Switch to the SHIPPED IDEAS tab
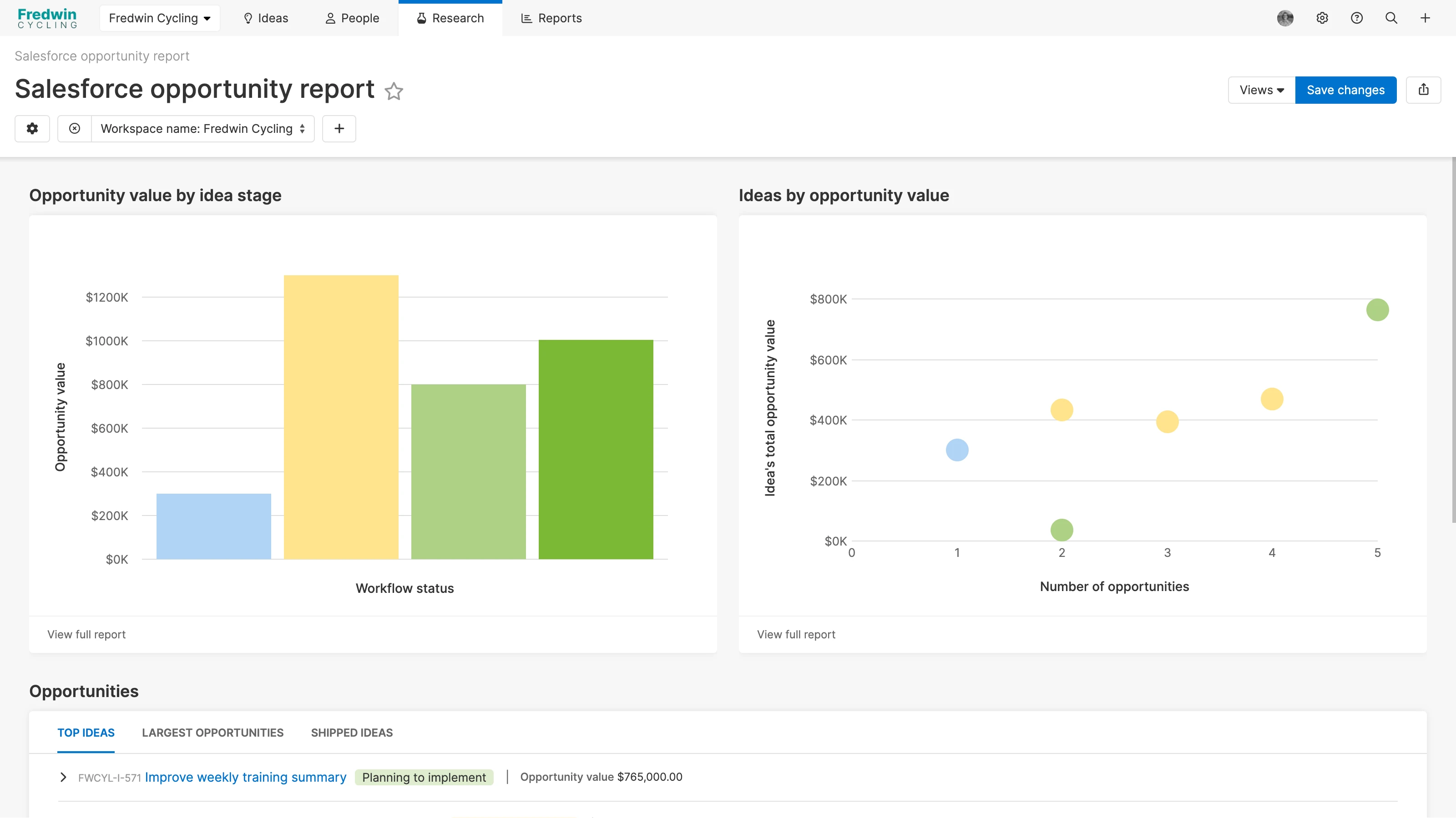 [x=351, y=733]
